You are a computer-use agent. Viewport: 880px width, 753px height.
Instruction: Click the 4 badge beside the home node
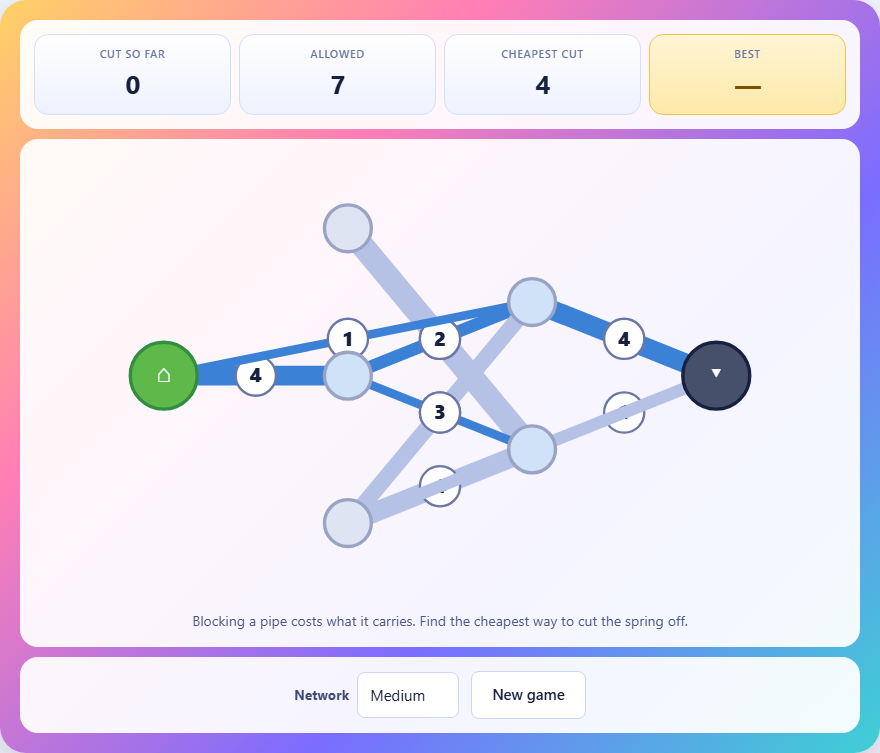point(256,375)
